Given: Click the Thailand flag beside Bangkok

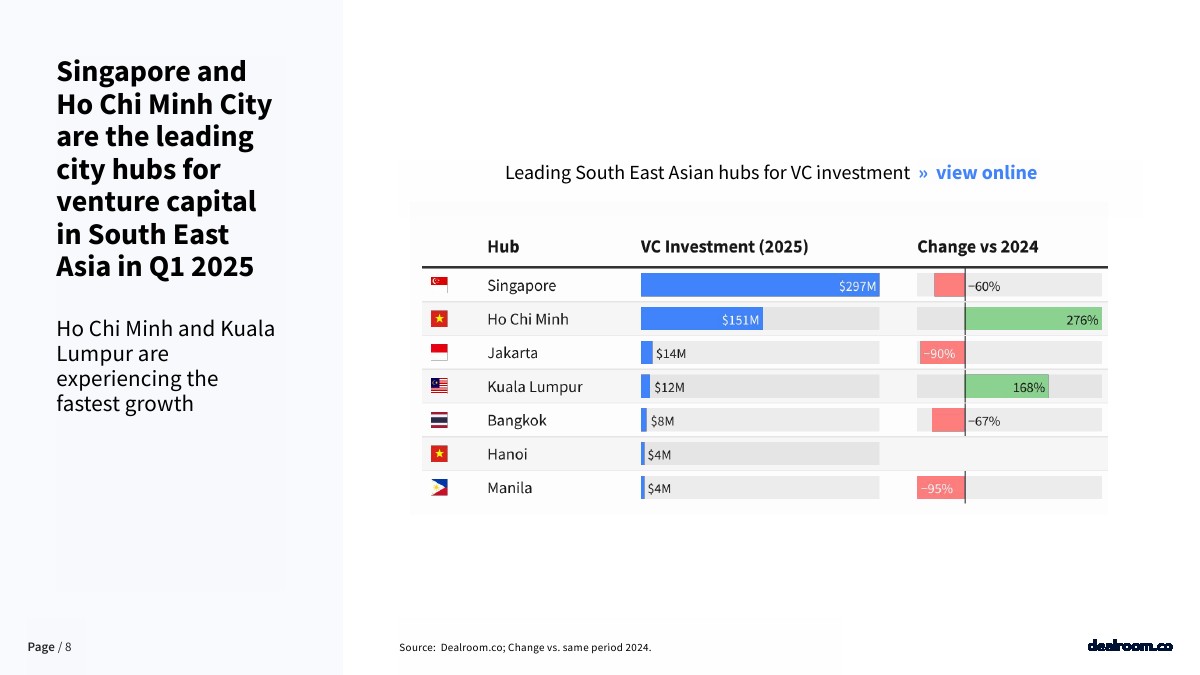Looking at the screenshot, I should [439, 420].
